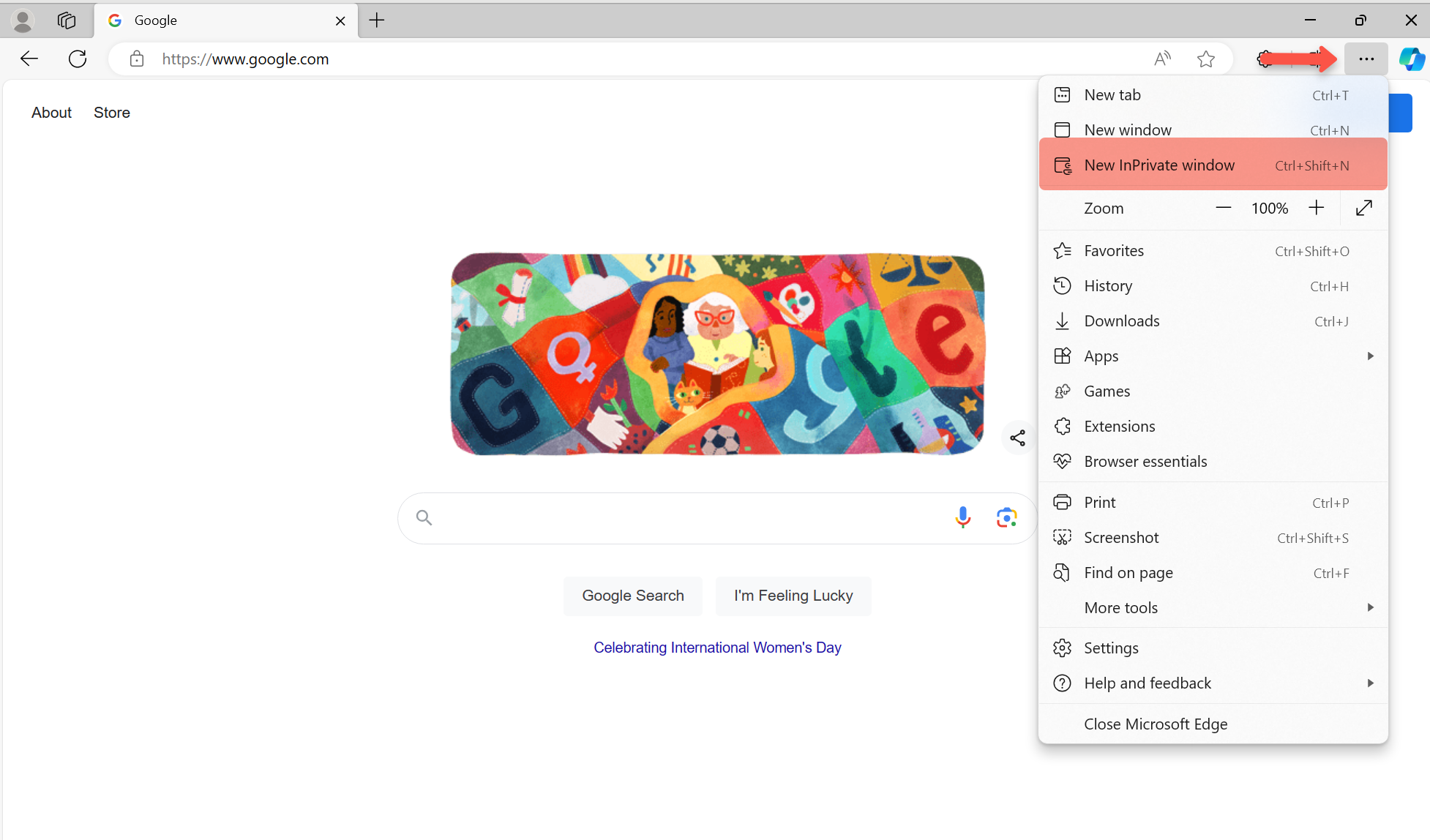Open the tab actions menu icon
The image size is (1430, 840).
tap(67, 20)
